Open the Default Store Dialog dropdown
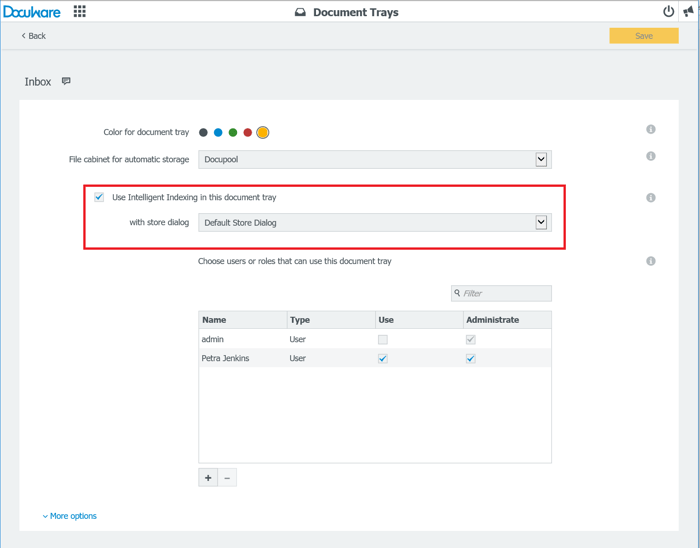The width and height of the screenshot is (700, 548). 541,223
